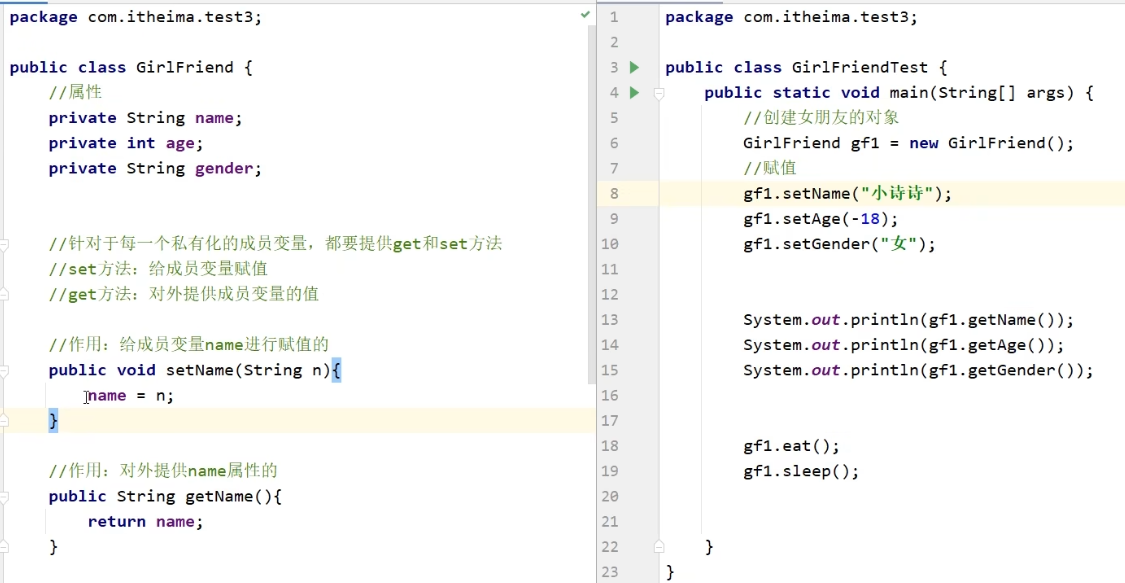1125x583 pixels.
Task: Click the package statement in the left editor
Action: tap(136, 17)
